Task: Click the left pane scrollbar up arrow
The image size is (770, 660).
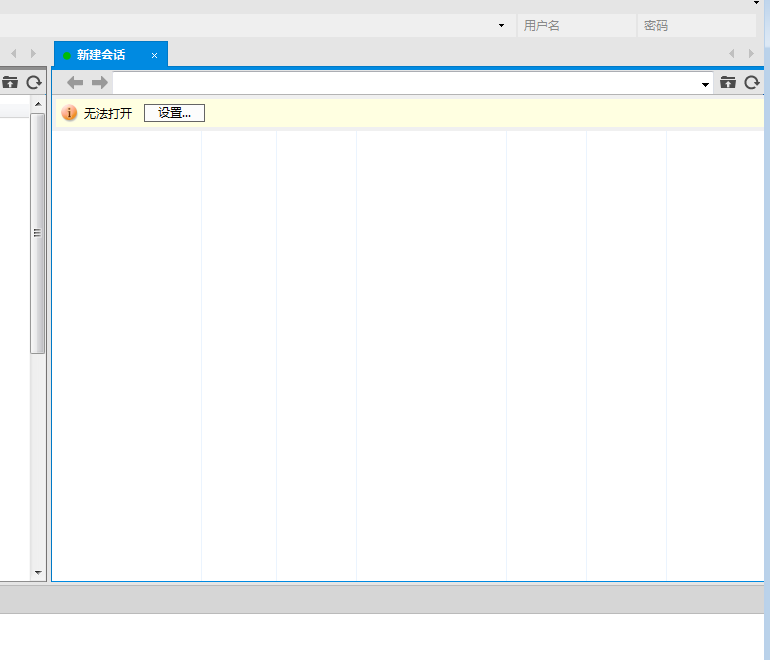Action: point(38,104)
